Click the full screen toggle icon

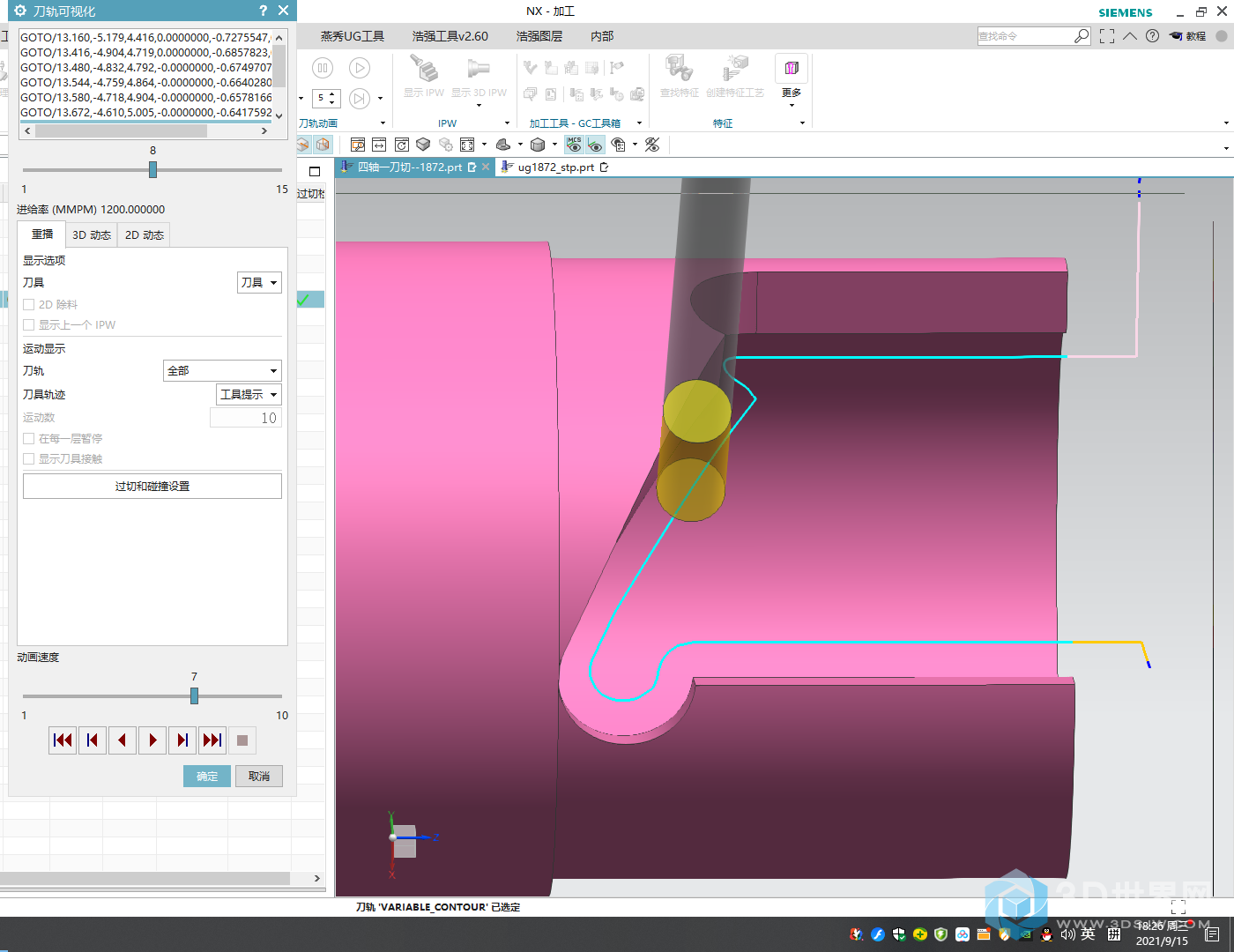[1107, 36]
